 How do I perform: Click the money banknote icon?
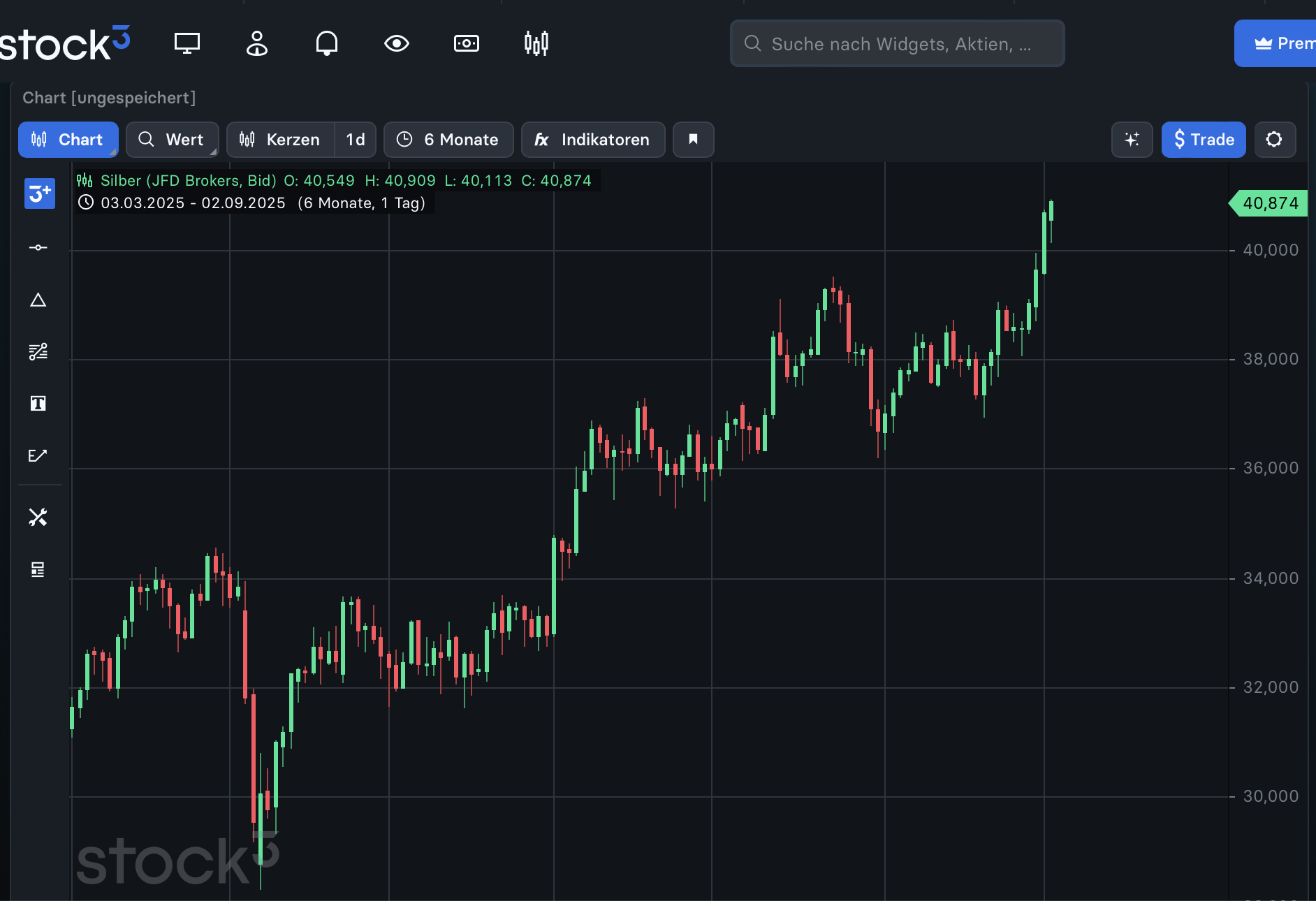click(467, 43)
